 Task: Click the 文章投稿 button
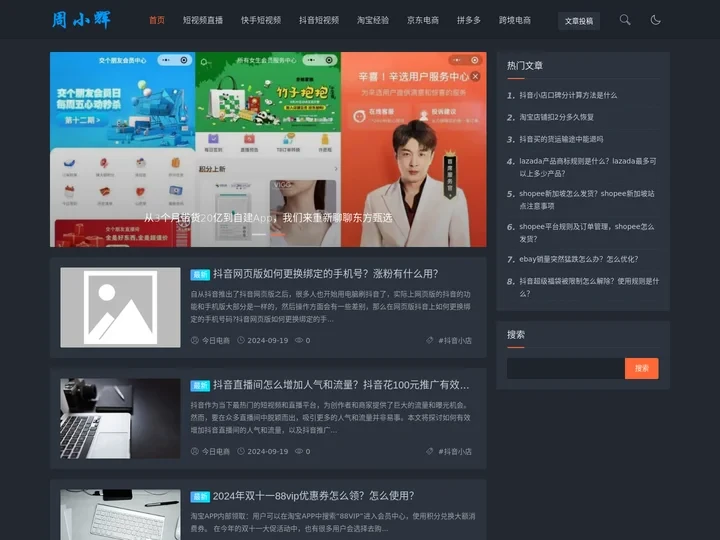[x=579, y=21]
